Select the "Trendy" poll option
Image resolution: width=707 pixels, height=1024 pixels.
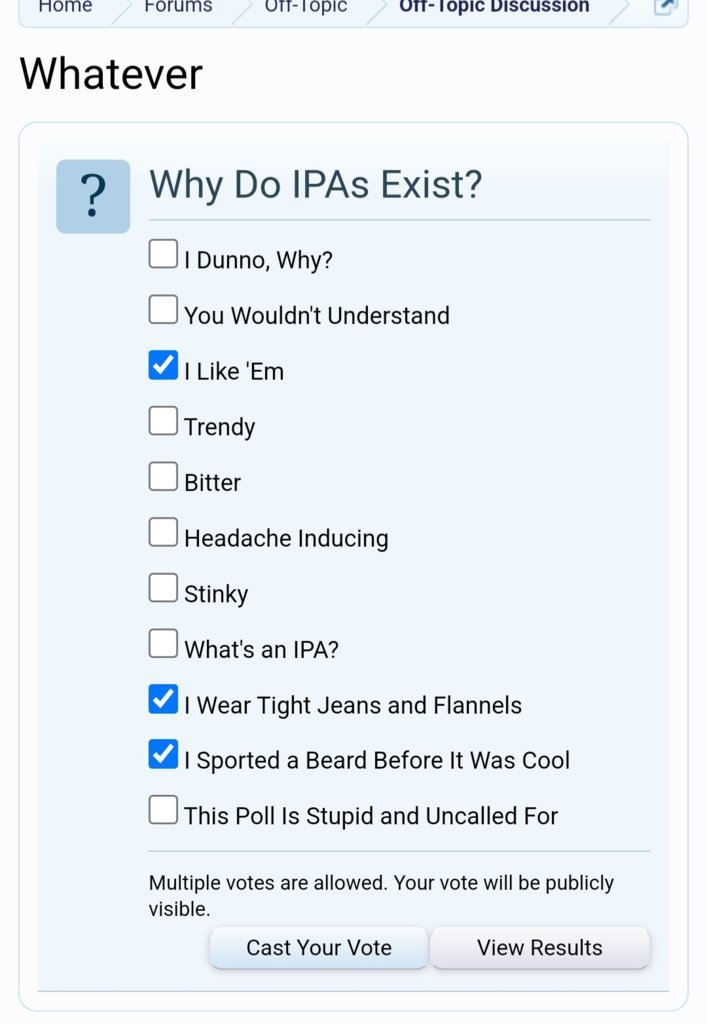point(163,421)
